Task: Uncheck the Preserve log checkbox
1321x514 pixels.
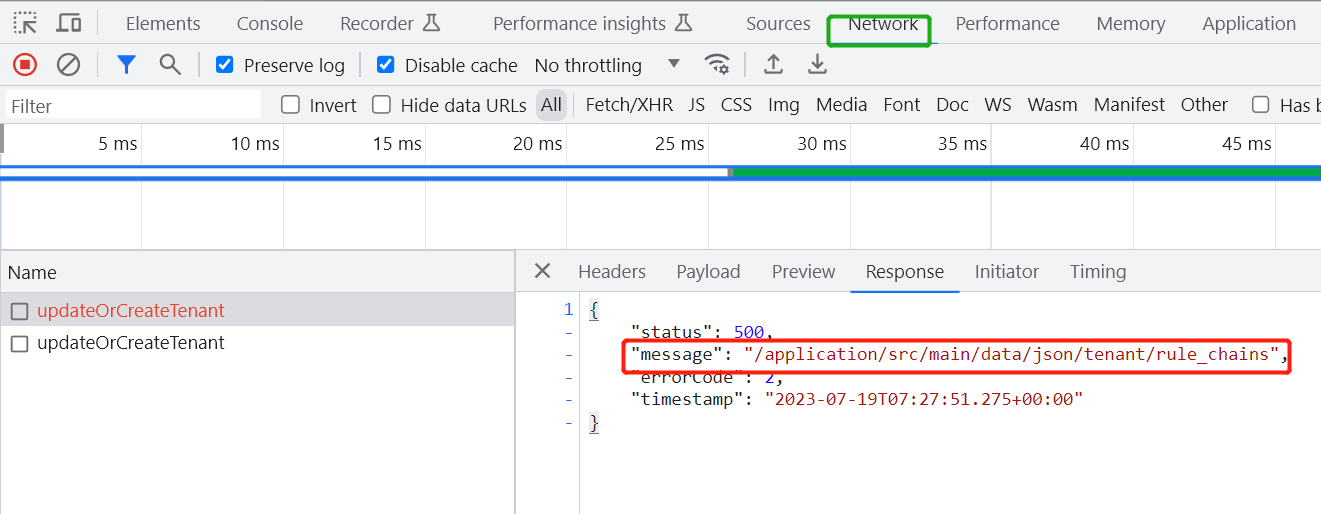Action: [225, 65]
